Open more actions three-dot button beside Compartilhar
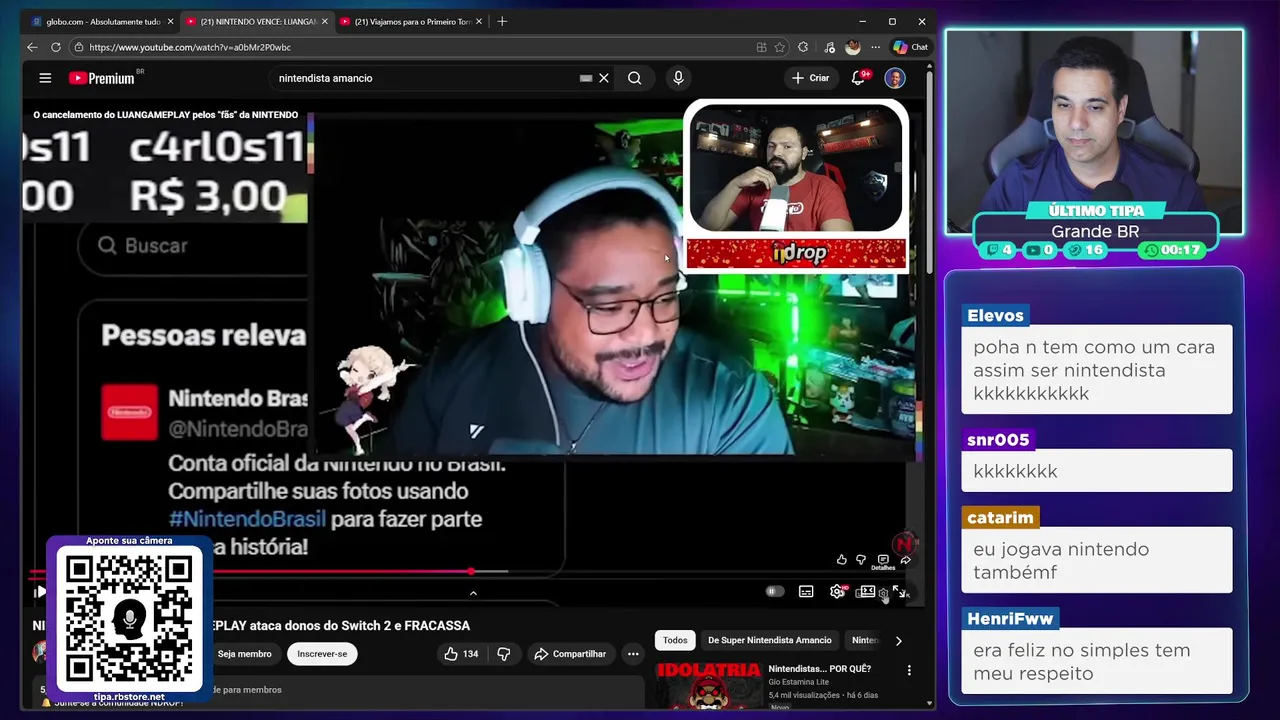This screenshot has height=720, width=1280. [x=633, y=654]
